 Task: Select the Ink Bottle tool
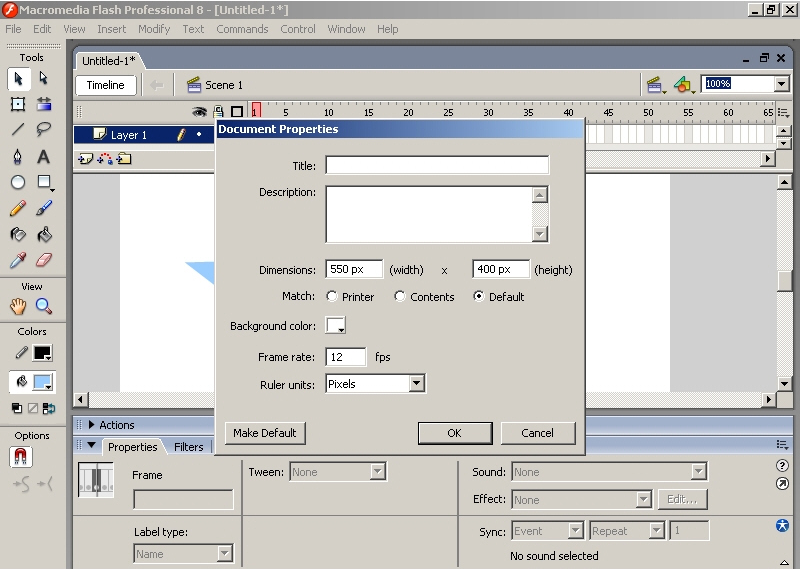point(18,234)
